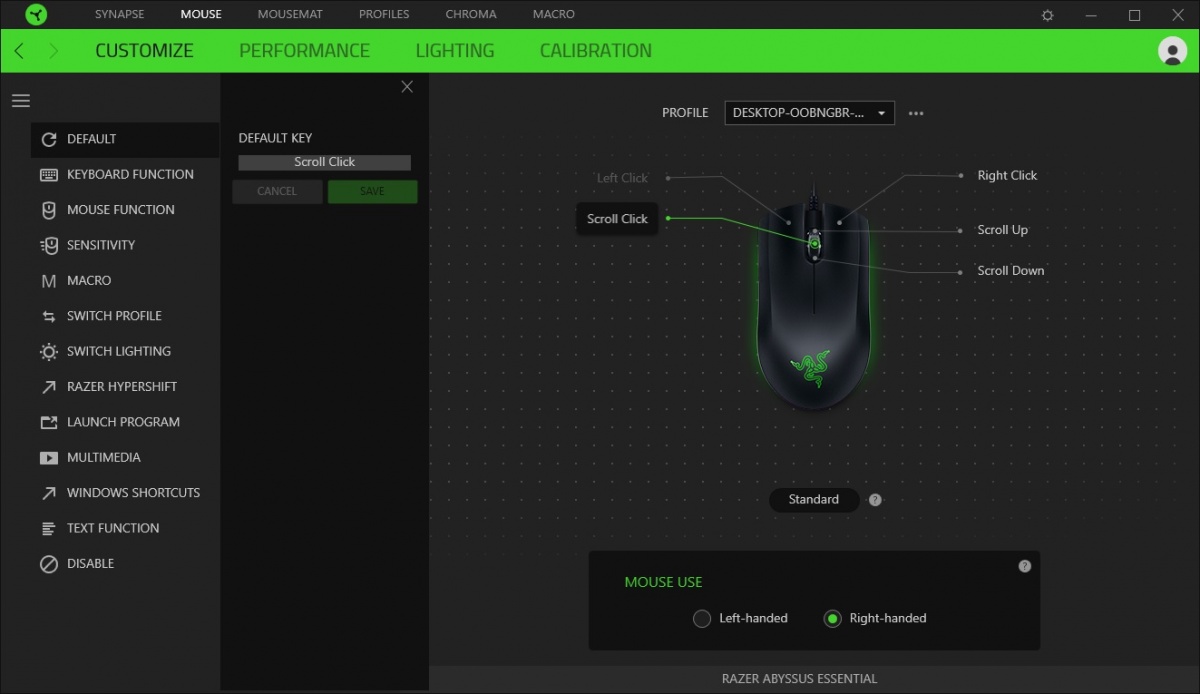Click the Switch Lighting sun icon
The image size is (1200, 694).
tap(49, 352)
